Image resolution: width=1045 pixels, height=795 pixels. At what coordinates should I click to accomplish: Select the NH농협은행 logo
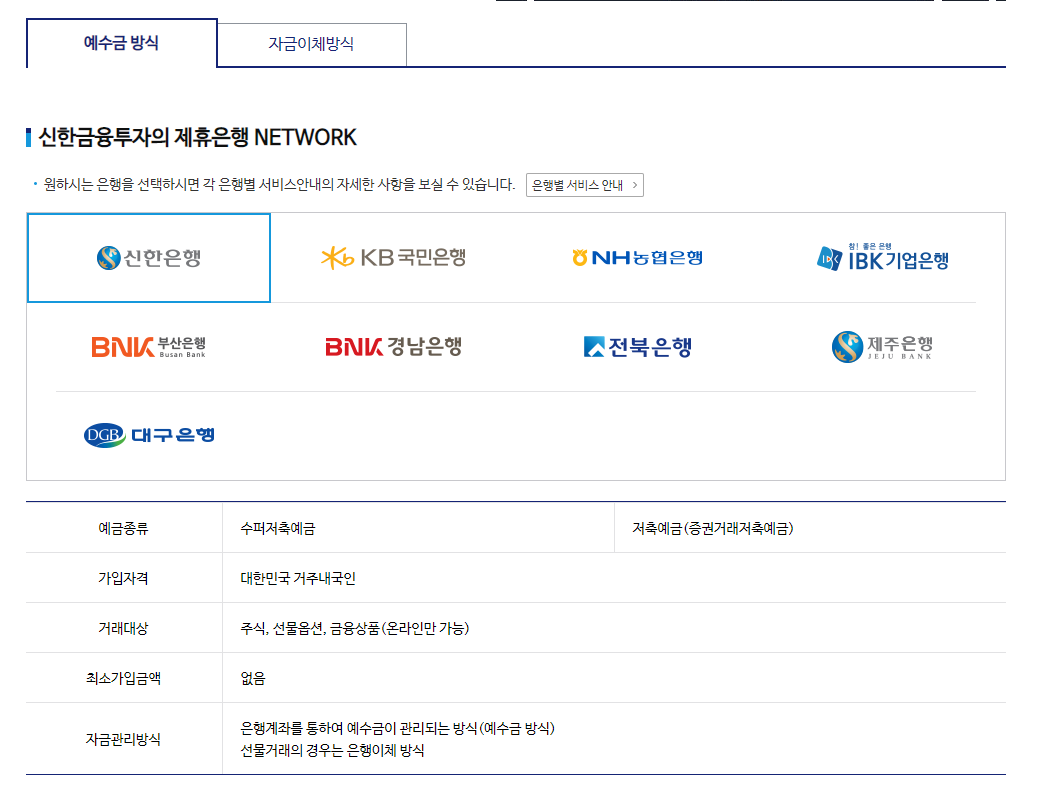point(637,257)
